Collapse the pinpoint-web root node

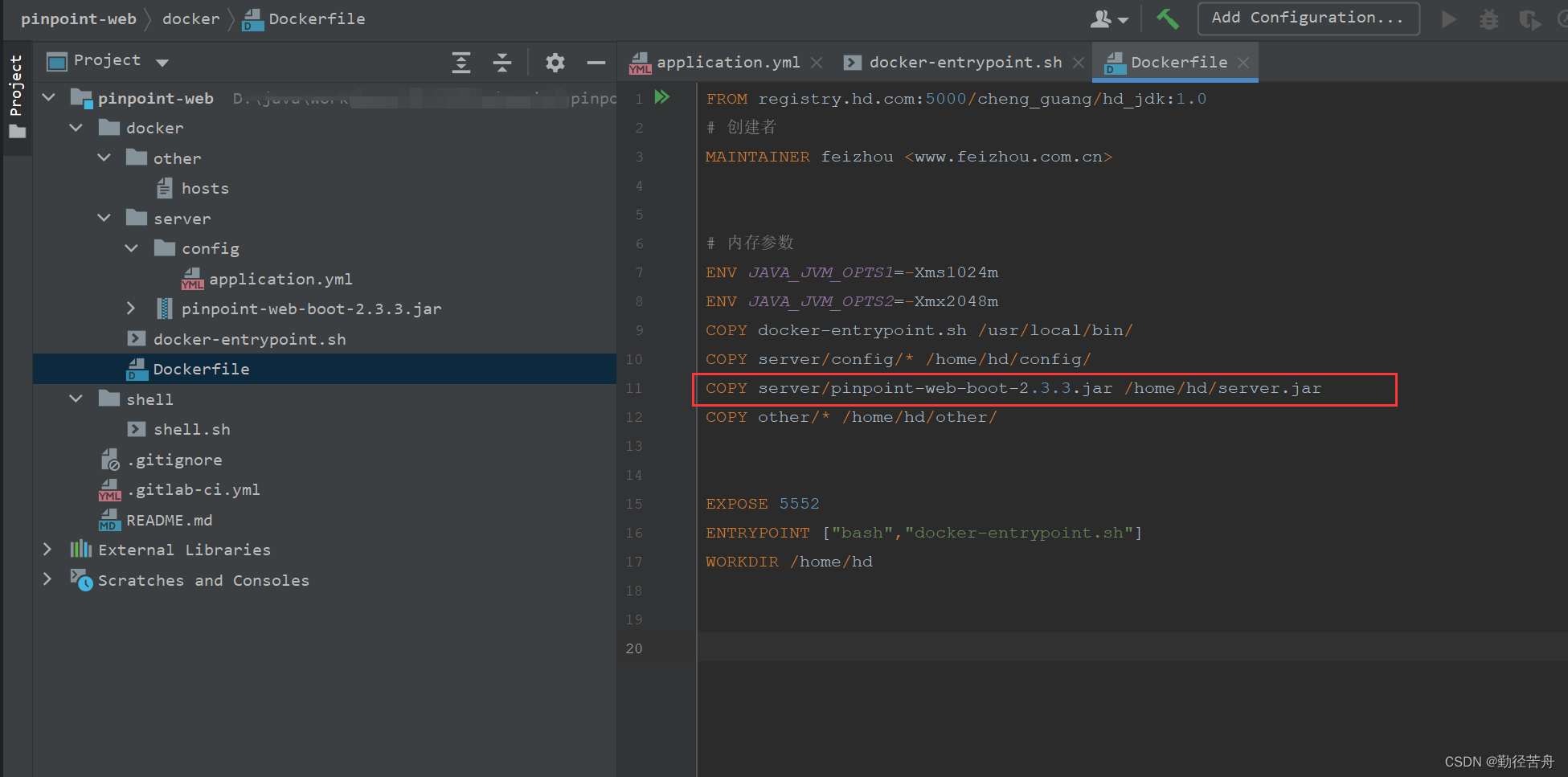(x=49, y=97)
